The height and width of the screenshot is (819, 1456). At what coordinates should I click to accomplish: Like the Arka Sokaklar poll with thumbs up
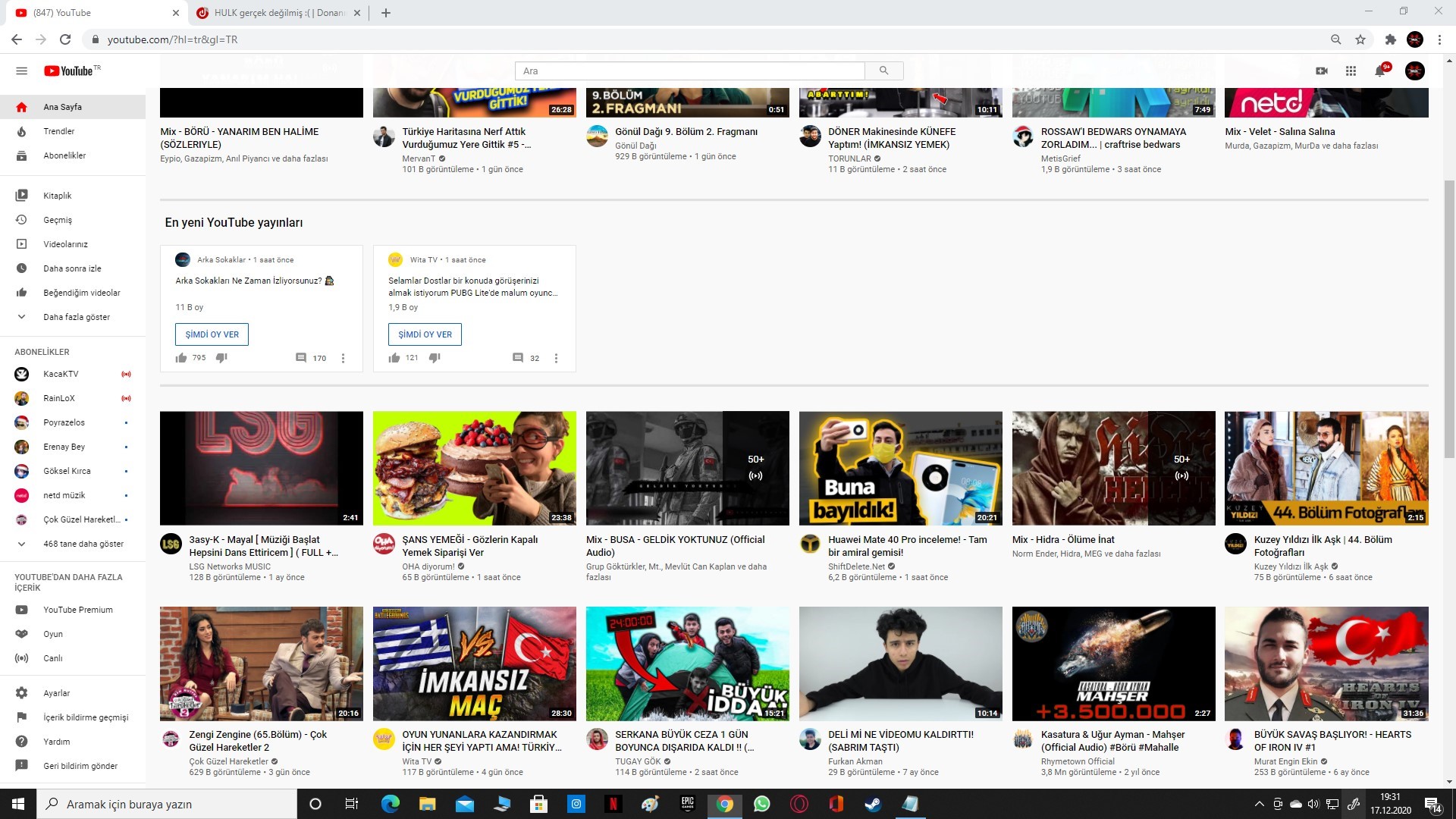pyautogui.click(x=180, y=357)
